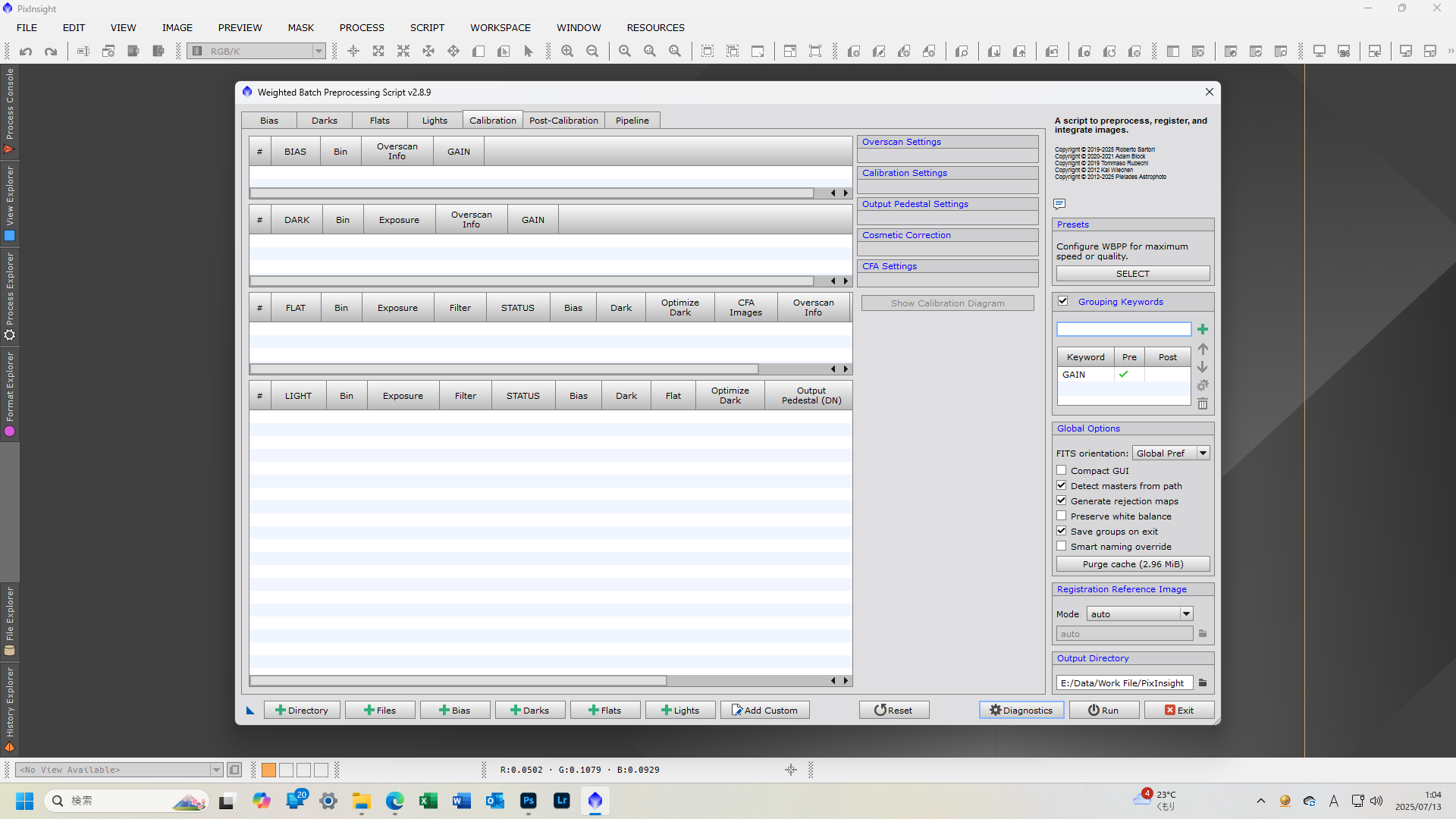Switch to the Bias tab
The width and height of the screenshot is (1456, 819).
[269, 121]
